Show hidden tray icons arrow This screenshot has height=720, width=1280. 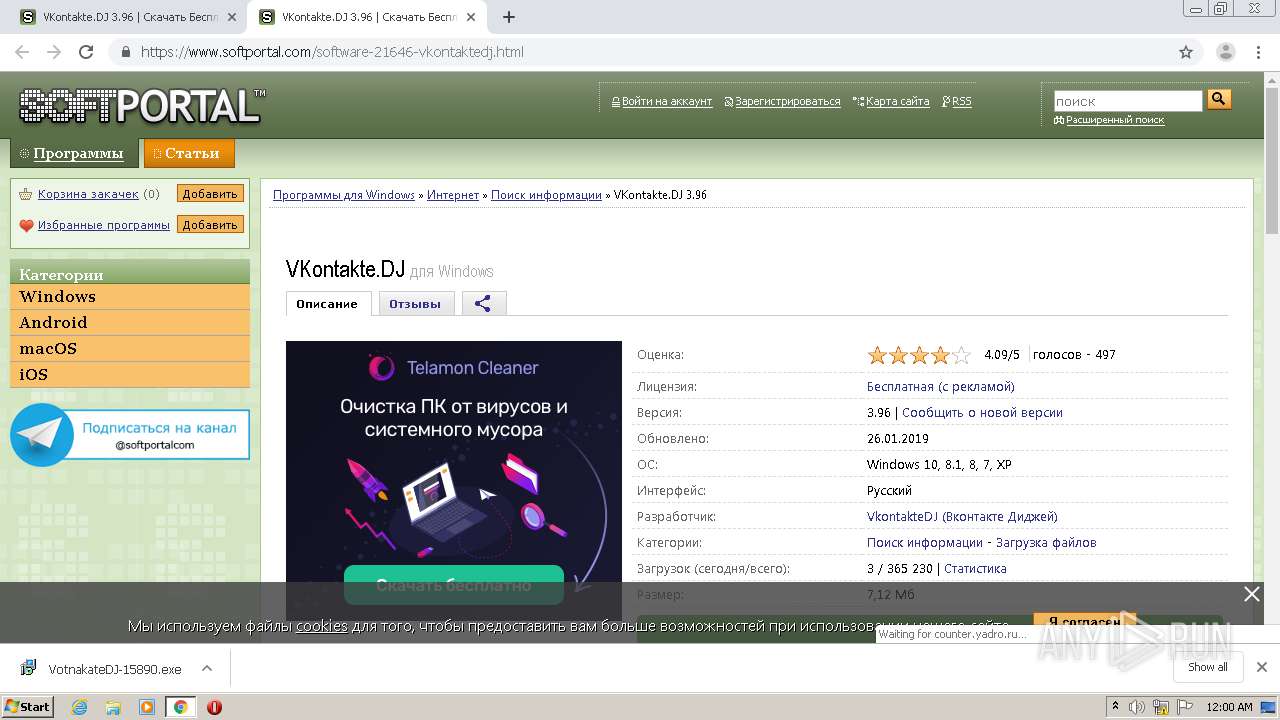coord(1115,707)
